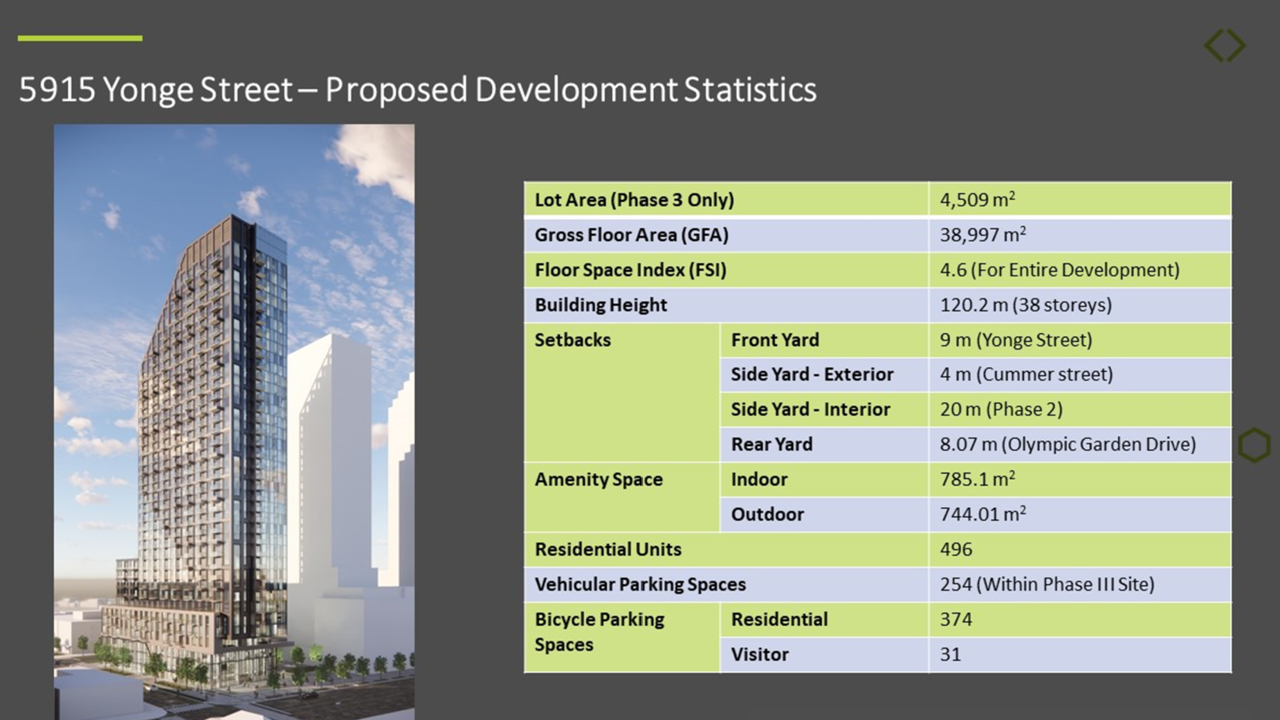
Task: Click the tower rendering image
Action: (234, 420)
